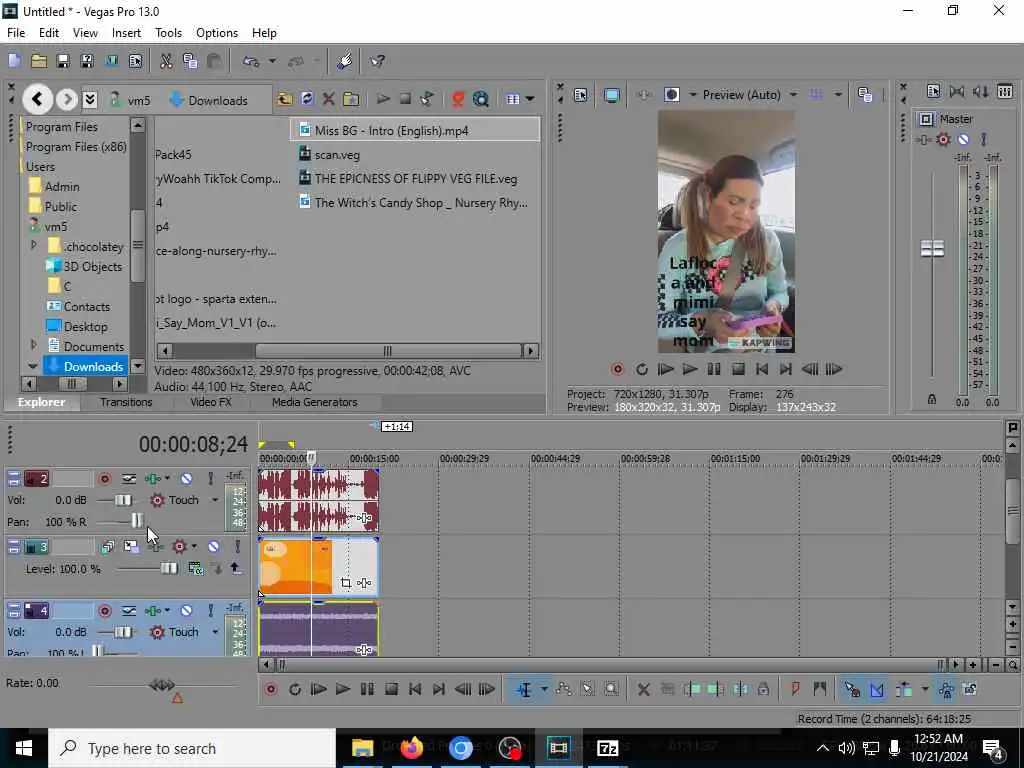Open the Options menu
This screenshot has height=768, width=1024.
coord(217,33)
